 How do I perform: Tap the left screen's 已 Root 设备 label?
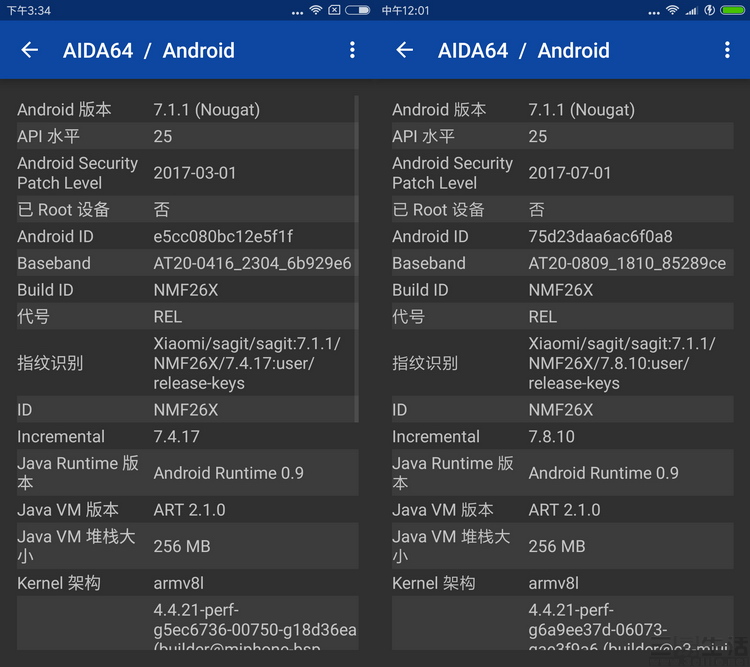pyautogui.click(x=63, y=210)
